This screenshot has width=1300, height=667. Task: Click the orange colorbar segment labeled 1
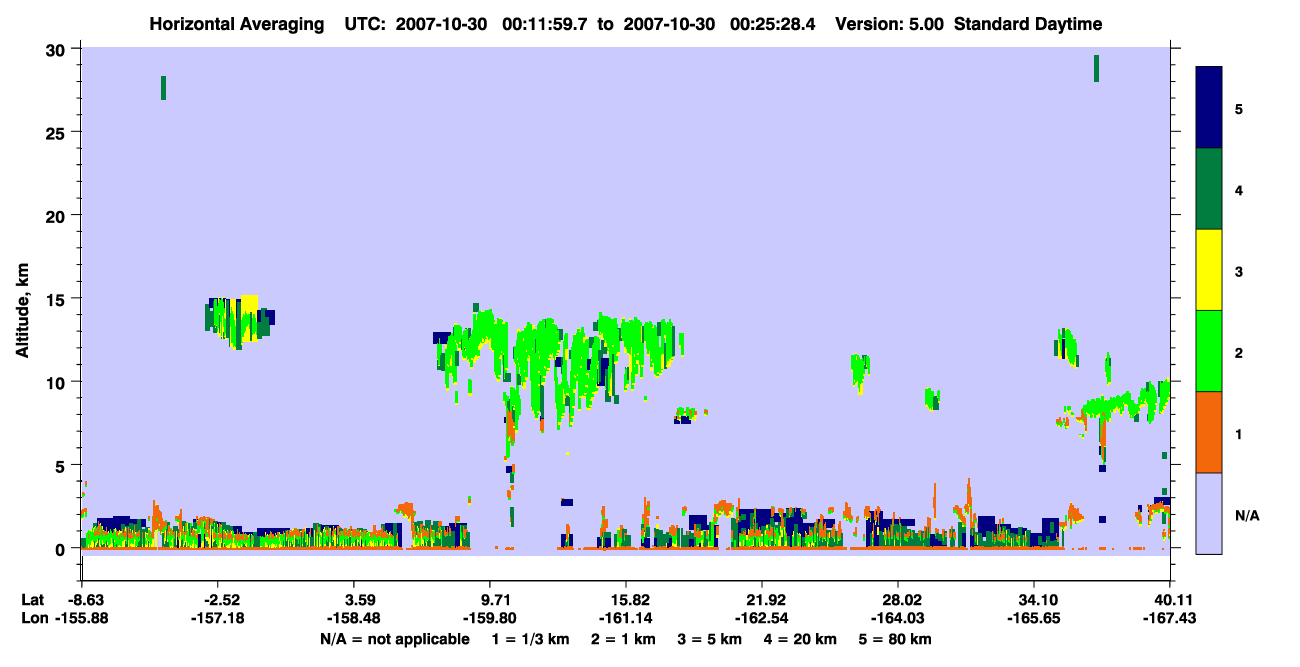1209,432
